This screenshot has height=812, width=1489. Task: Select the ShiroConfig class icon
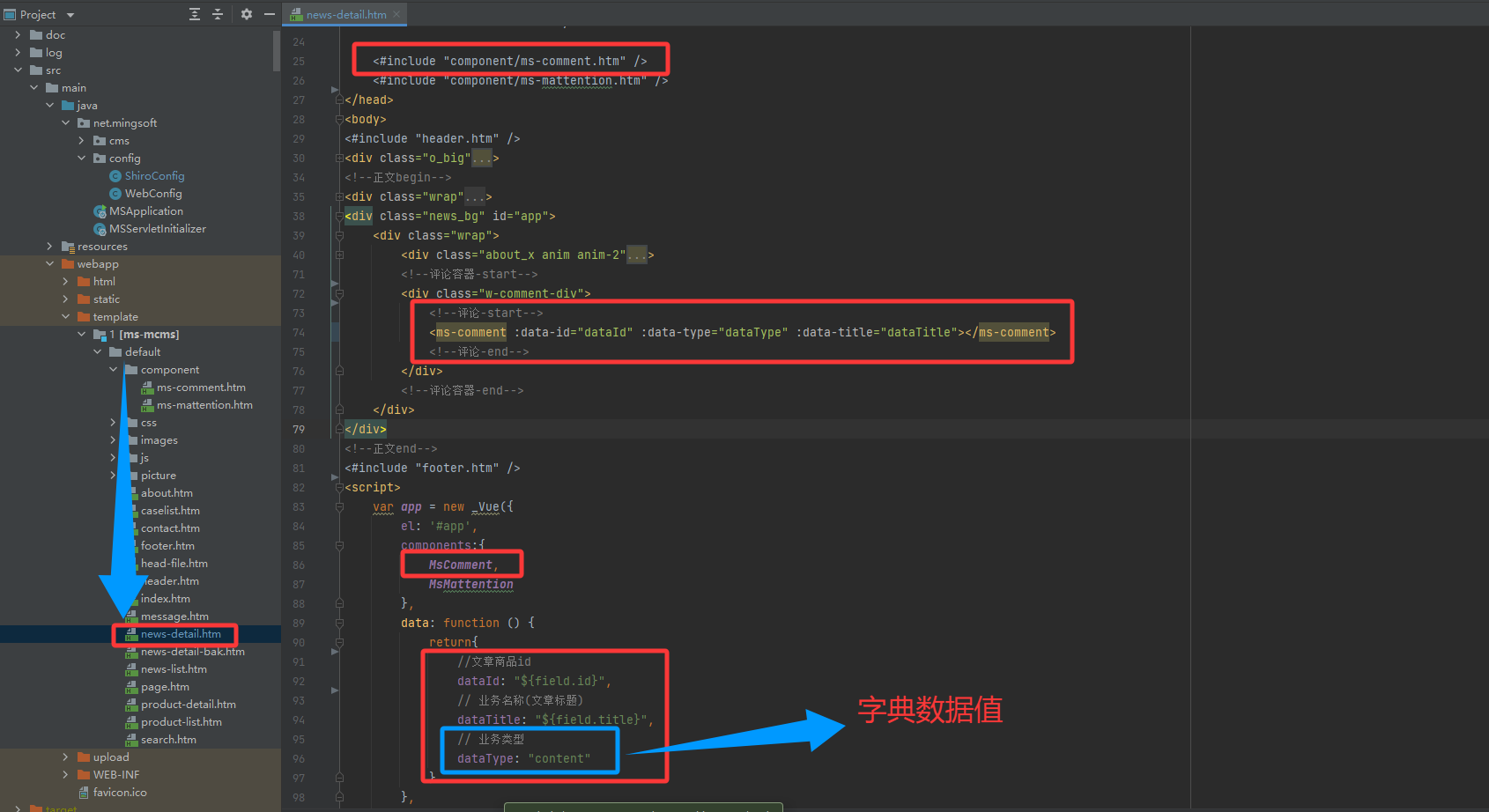click(x=115, y=176)
